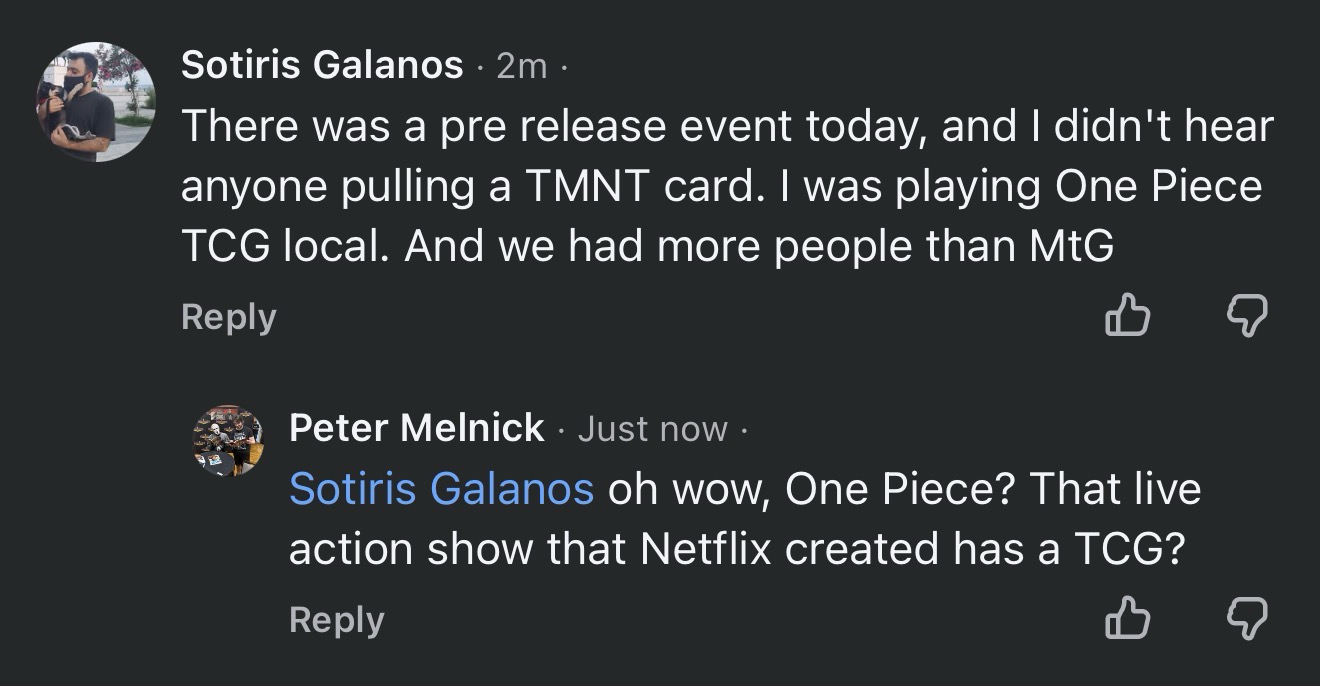Image resolution: width=1320 pixels, height=686 pixels.
Task: Open the 2m comment timestamp
Action: (522, 66)
